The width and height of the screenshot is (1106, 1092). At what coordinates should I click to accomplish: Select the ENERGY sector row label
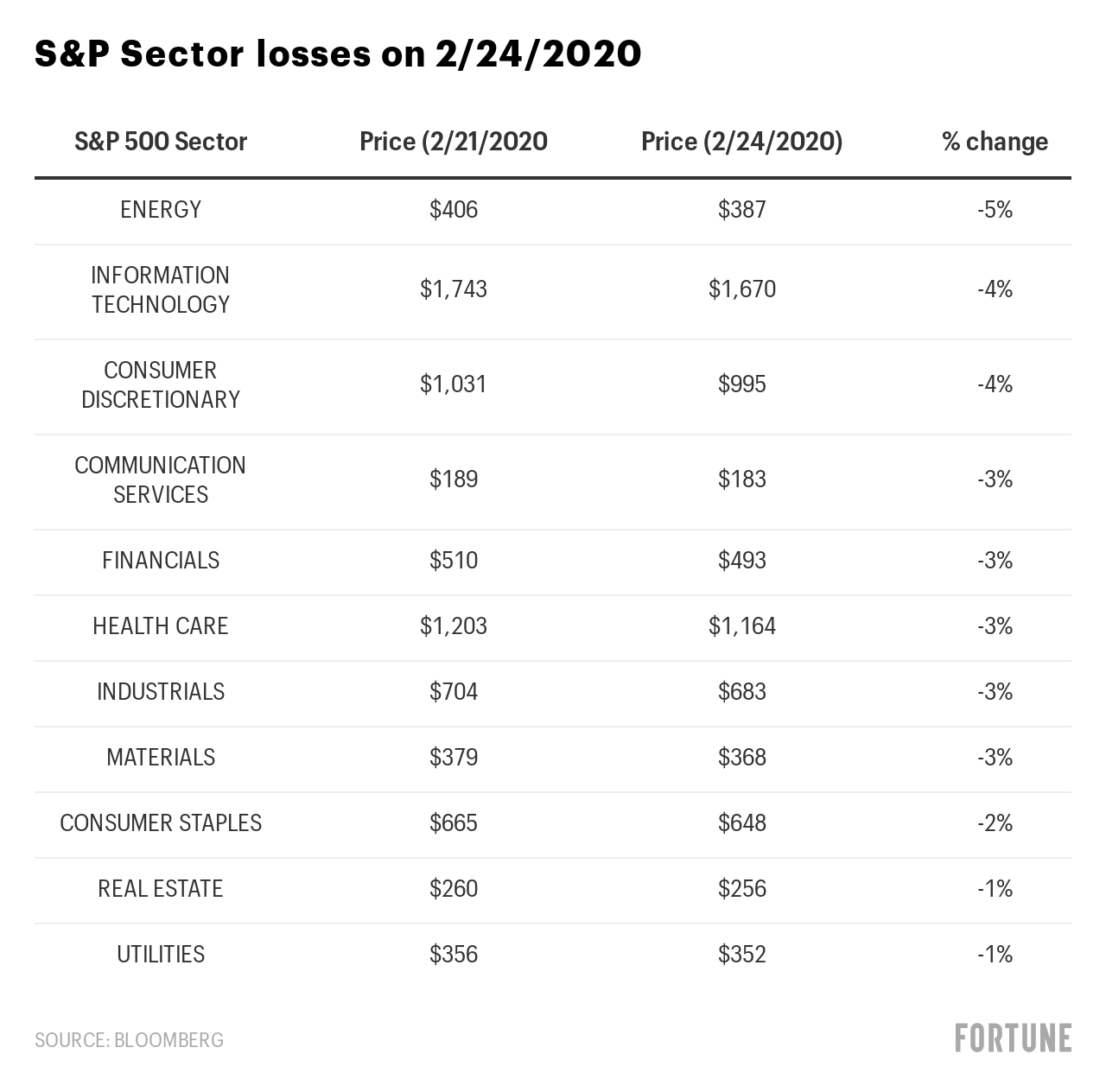[161, 210]
